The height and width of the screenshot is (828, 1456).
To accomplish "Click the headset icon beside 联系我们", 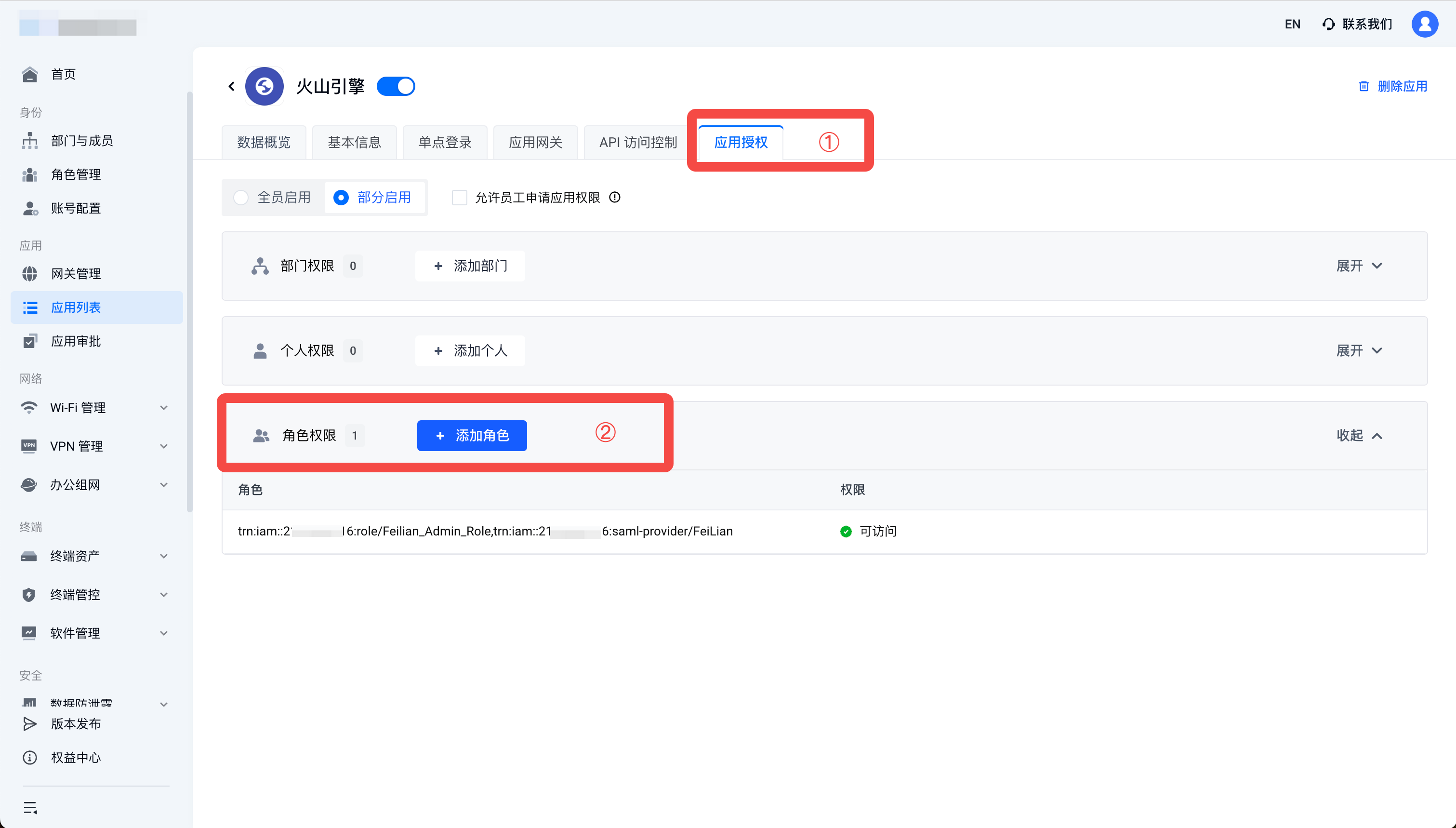I will [1328, 24].
